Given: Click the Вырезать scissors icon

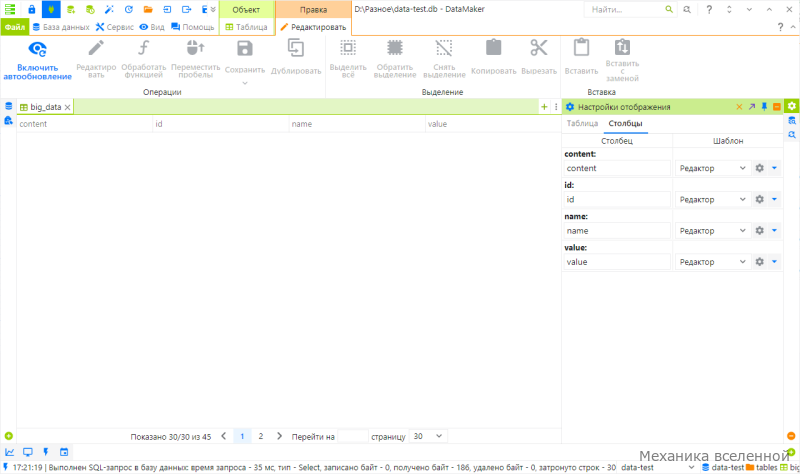Looking at the screenshot, I should 539,48.
